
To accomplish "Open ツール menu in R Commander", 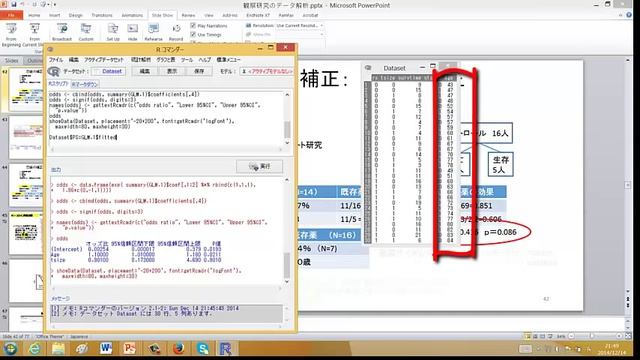I will [187, 60].
